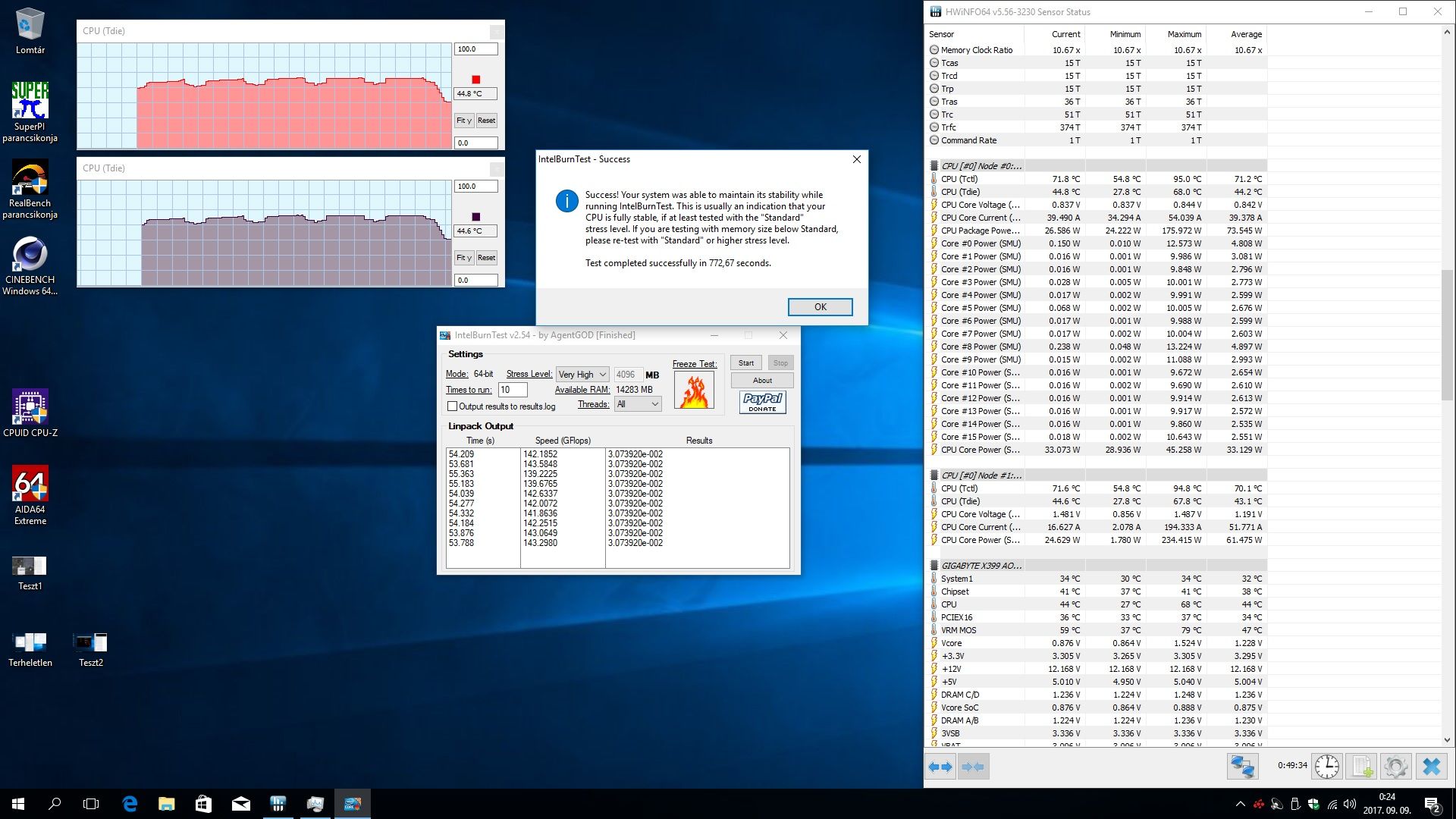Click the flame Freeze Test icon in IntelBurnTest
The width and height of the screenshot is (1456, 819).
(x=694, y=391)
